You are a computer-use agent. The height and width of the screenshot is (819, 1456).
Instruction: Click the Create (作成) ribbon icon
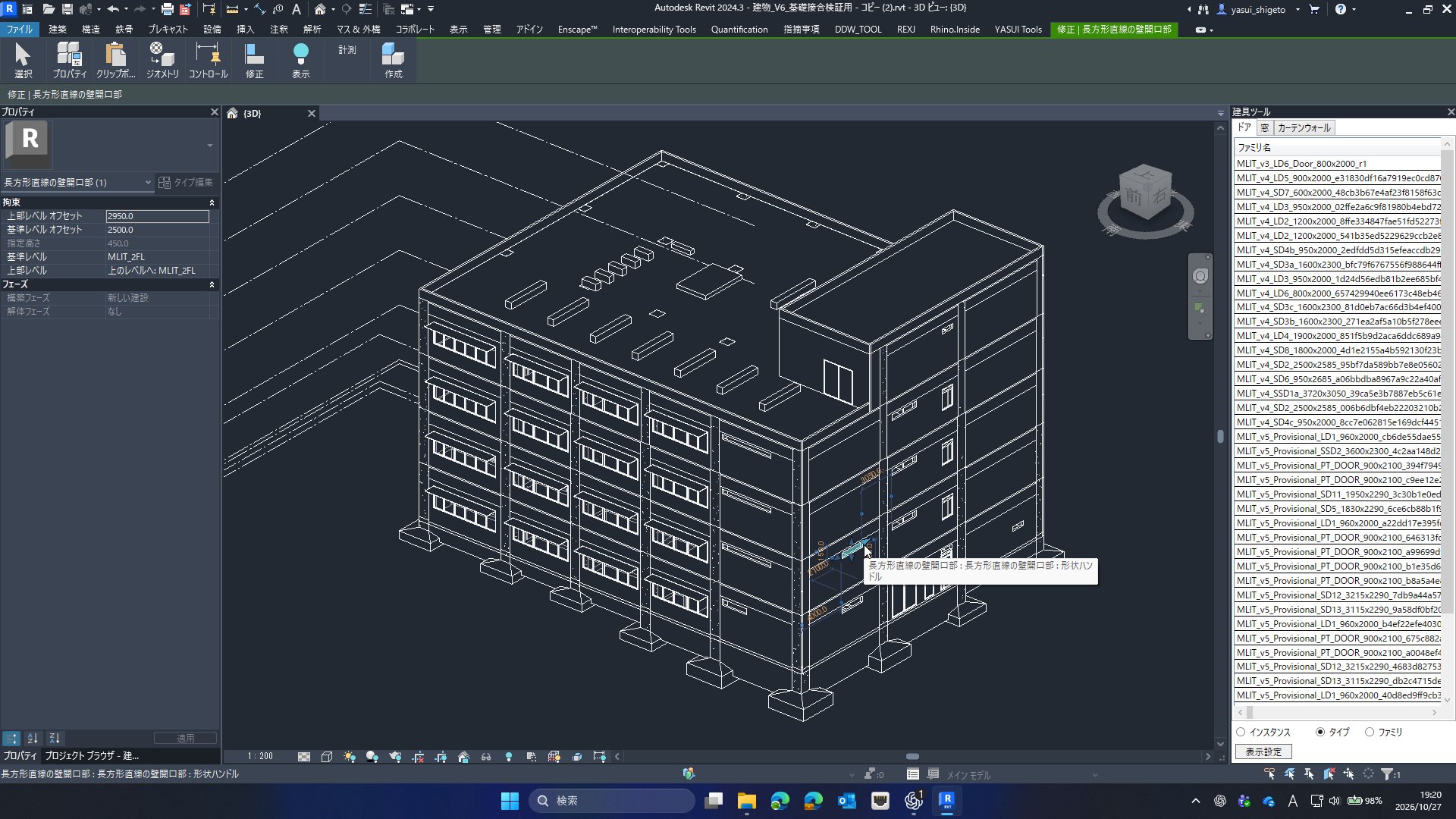(x=393, y=60)
